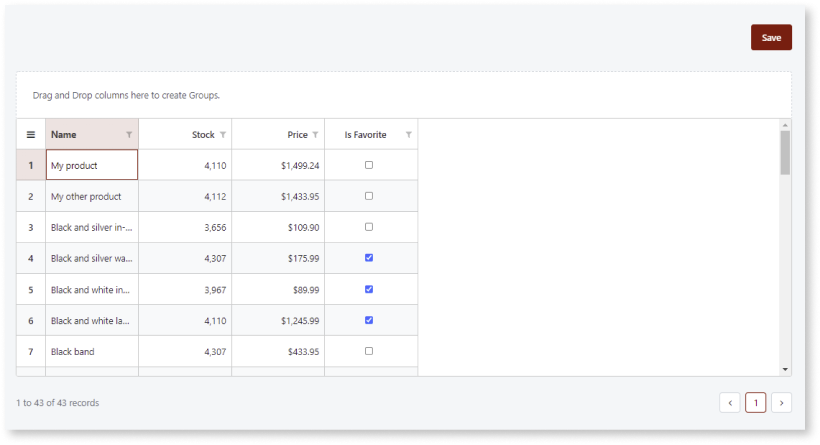Click the price $89.99
This screenshot has height=445, width=820.
pos(306,290)
